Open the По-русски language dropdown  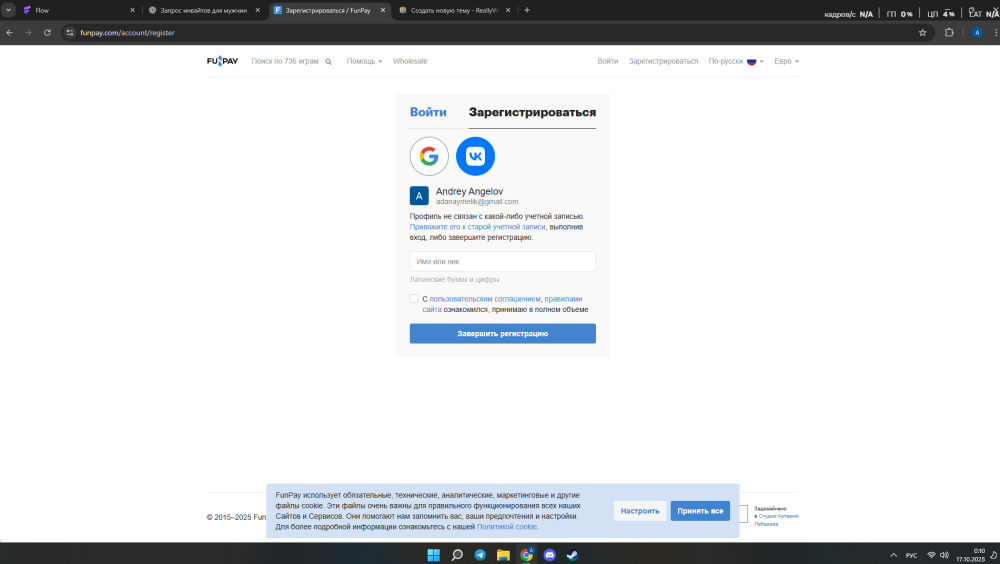pos(736,61)
